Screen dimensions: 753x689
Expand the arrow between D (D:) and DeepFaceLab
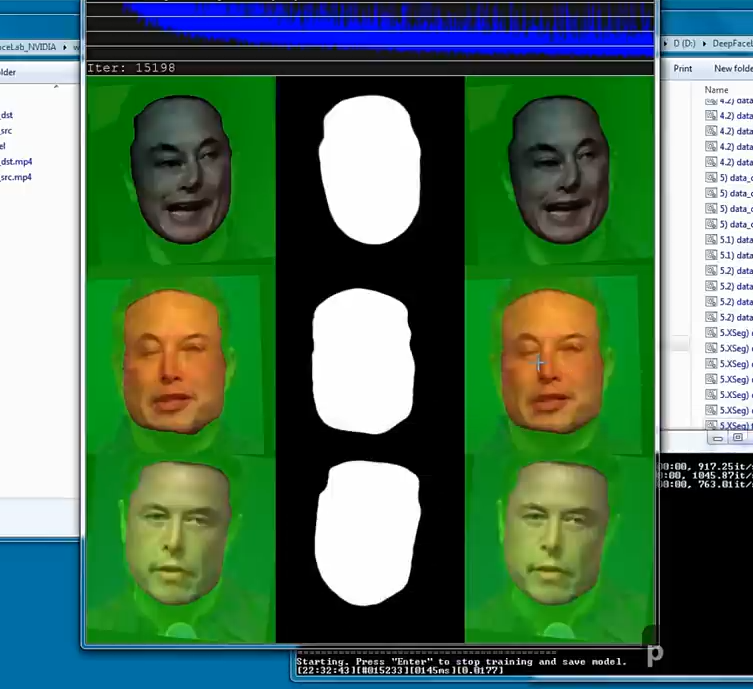[704, 44]
